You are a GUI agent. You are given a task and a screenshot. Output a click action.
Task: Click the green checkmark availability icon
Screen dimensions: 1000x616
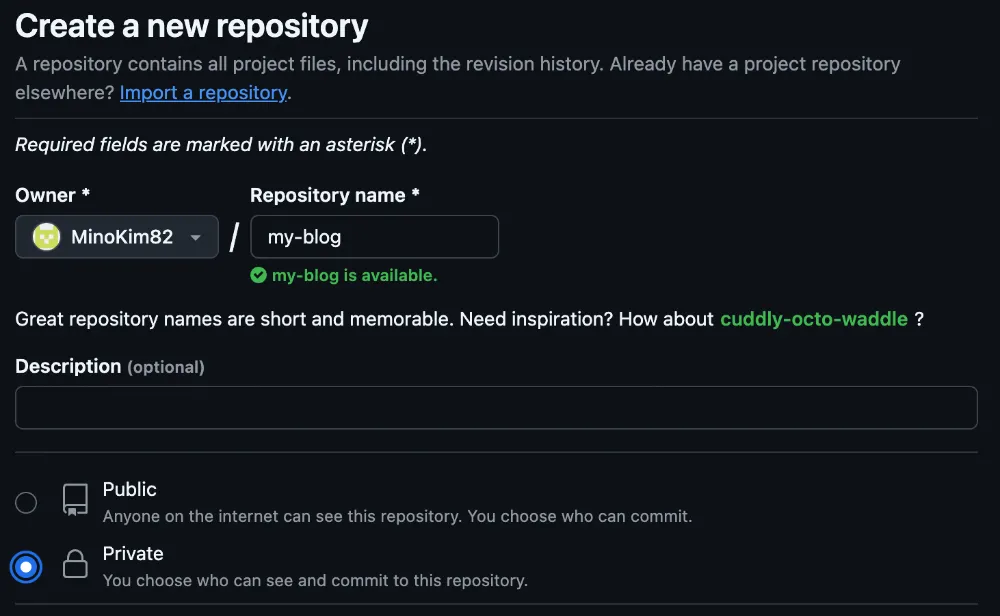click(x=258, y=275)
